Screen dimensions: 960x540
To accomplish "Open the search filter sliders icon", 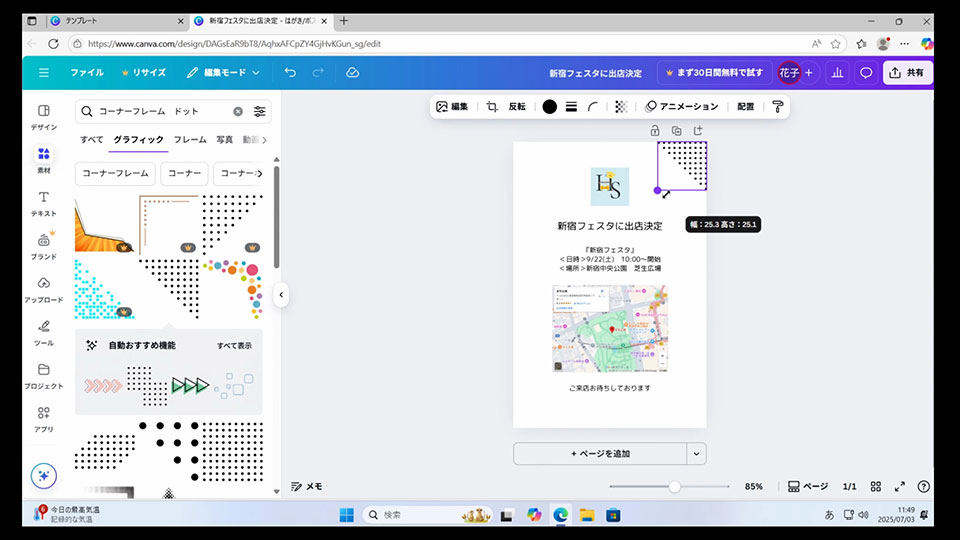I will tap(260, 111).
